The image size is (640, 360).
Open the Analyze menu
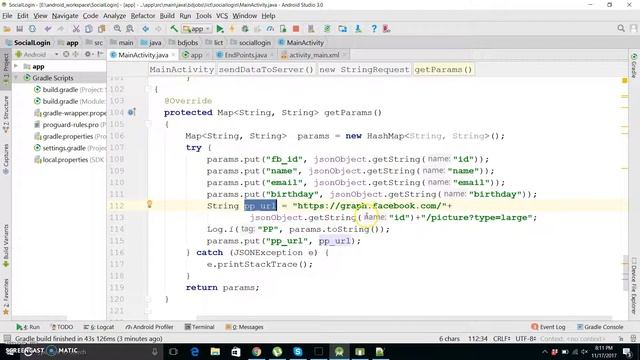tap(114, 16)
